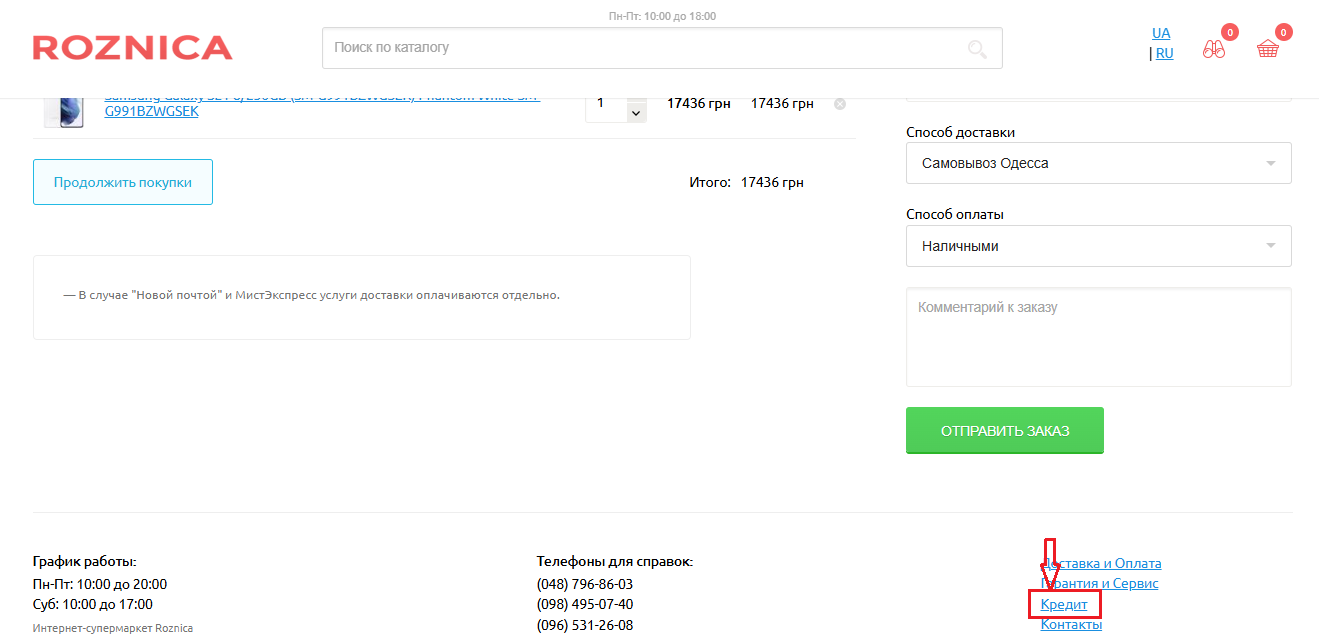This screenshot has width=1319, height=639.
Task: Remove the Samsung Galaxy item from cart
Action: point(840,104)
